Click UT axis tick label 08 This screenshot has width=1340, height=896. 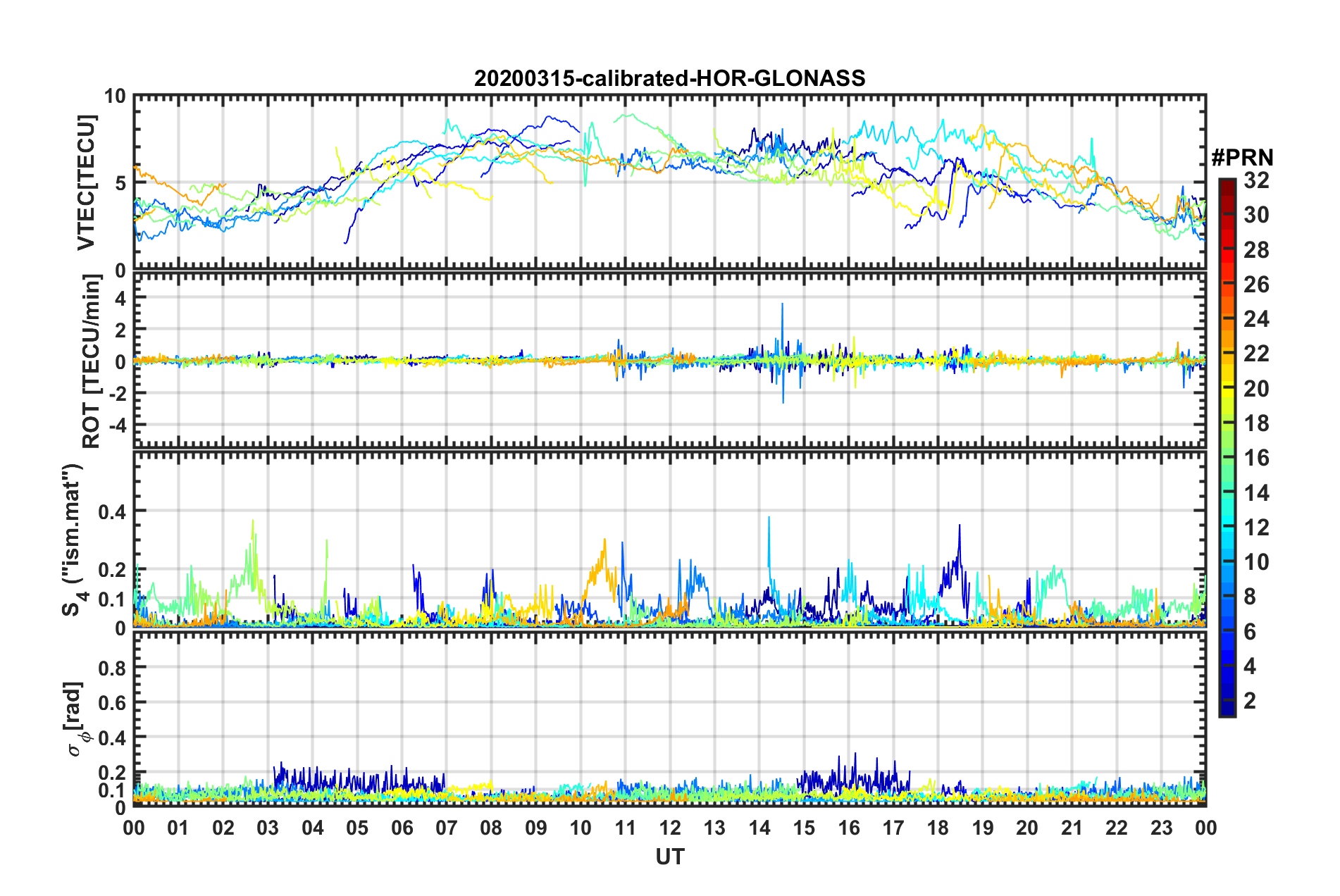tap(491, 828)
